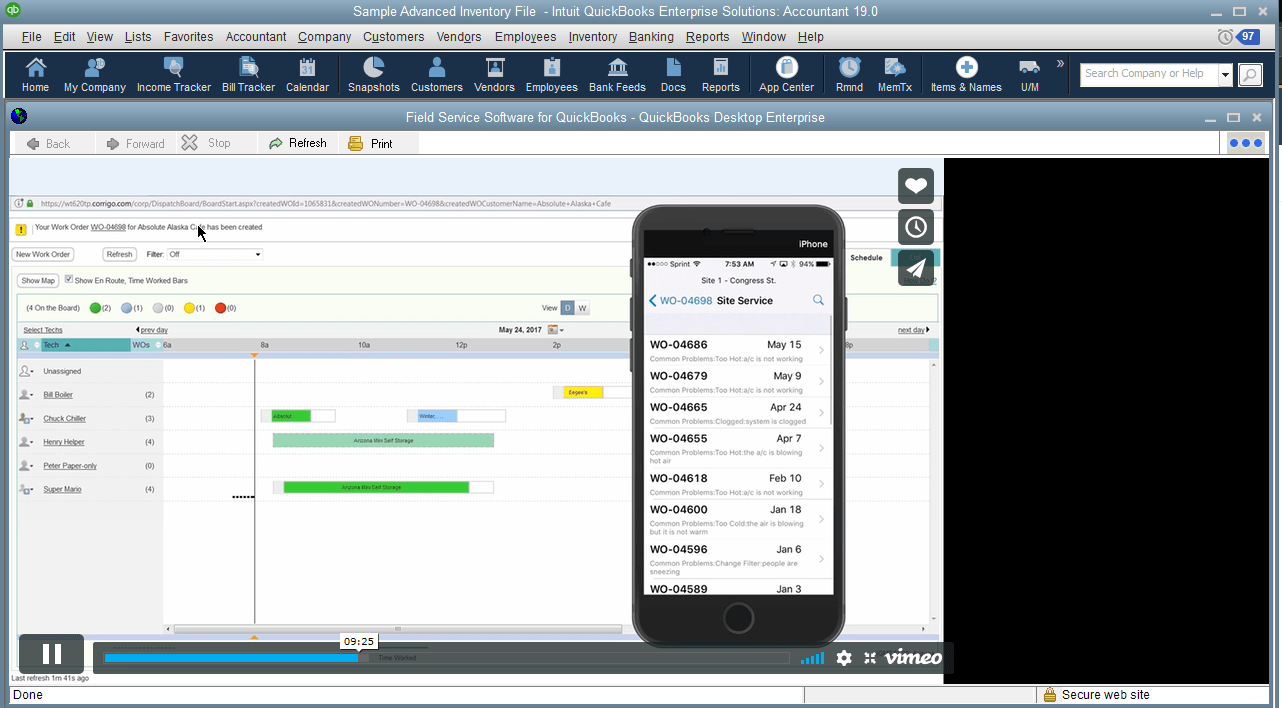Screen dimensions: 1282x708
Task: Click the three-dot options button
Action: [1245, 143]
